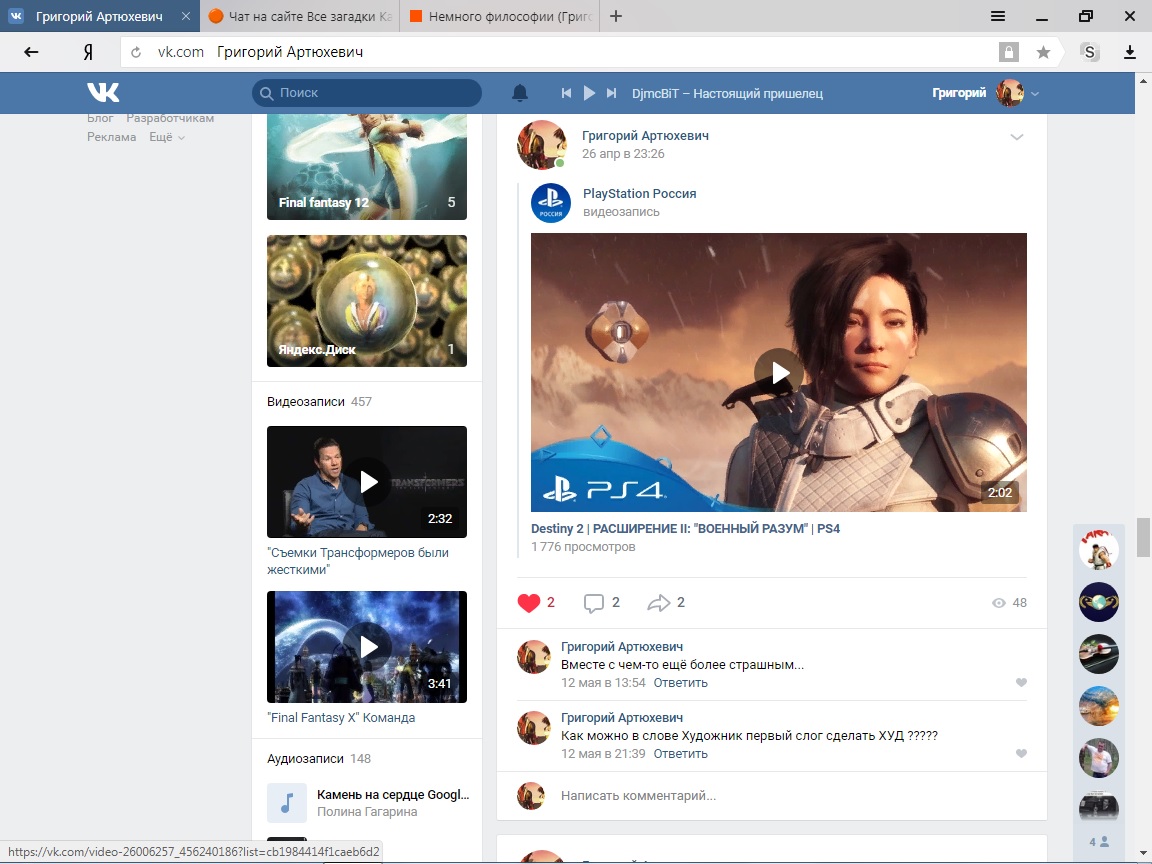Click the VK logo in the header
1152x864 pixels.
(x=103, y=93)
